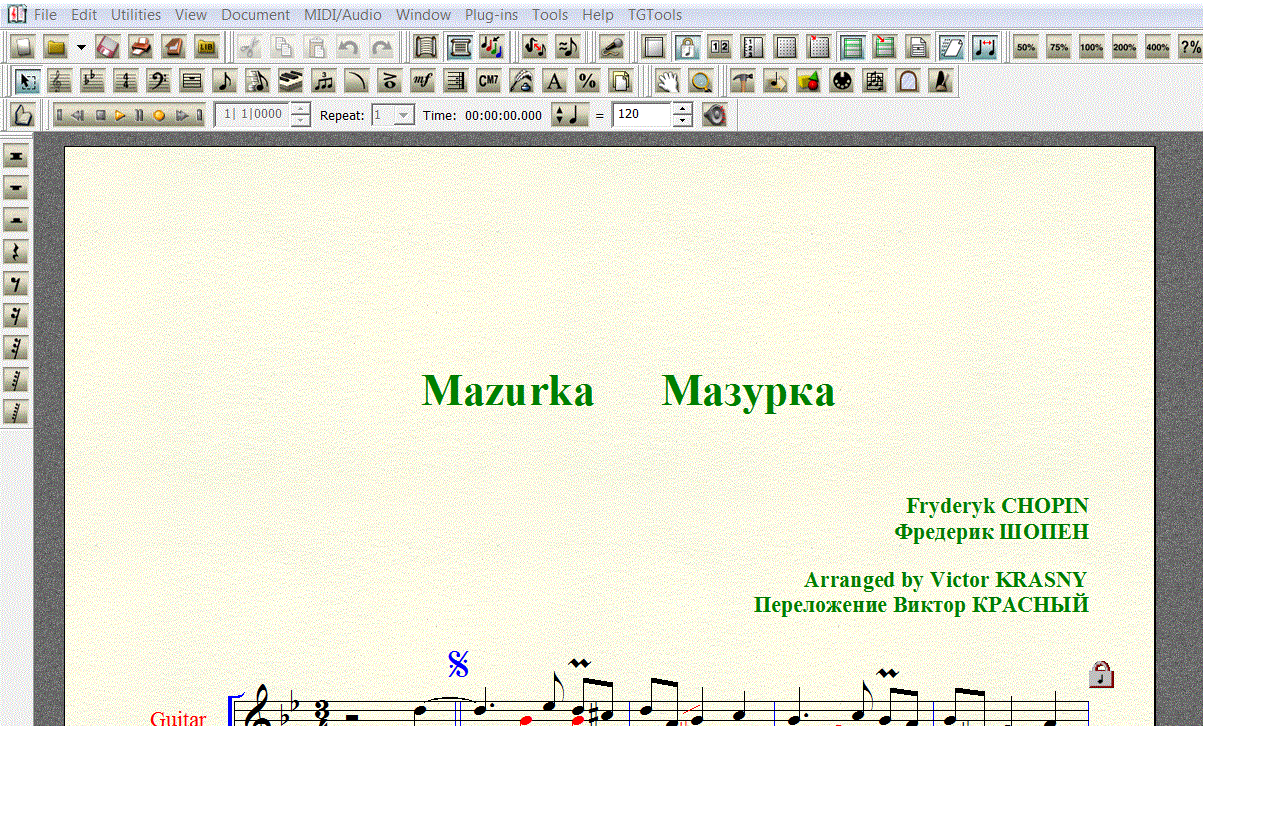Toggle the measure-numbers '1 2' layout icon
Viewport: 1274px width, 817px height.
[720, 47]
